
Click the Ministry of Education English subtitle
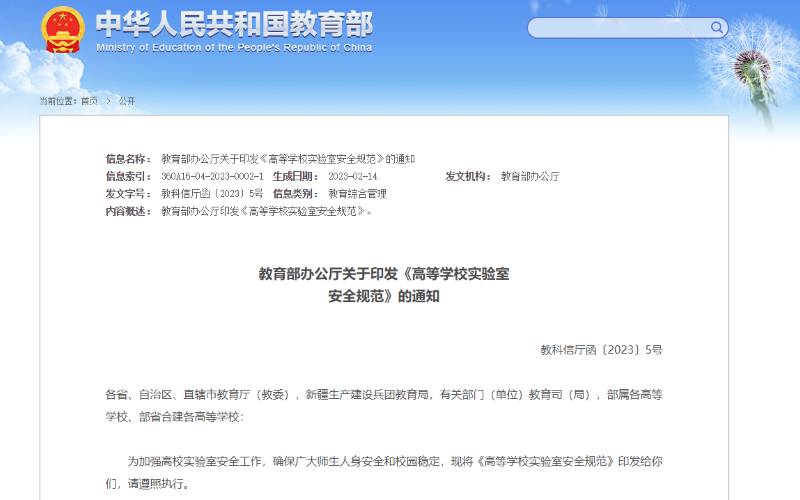coord(234,47)
